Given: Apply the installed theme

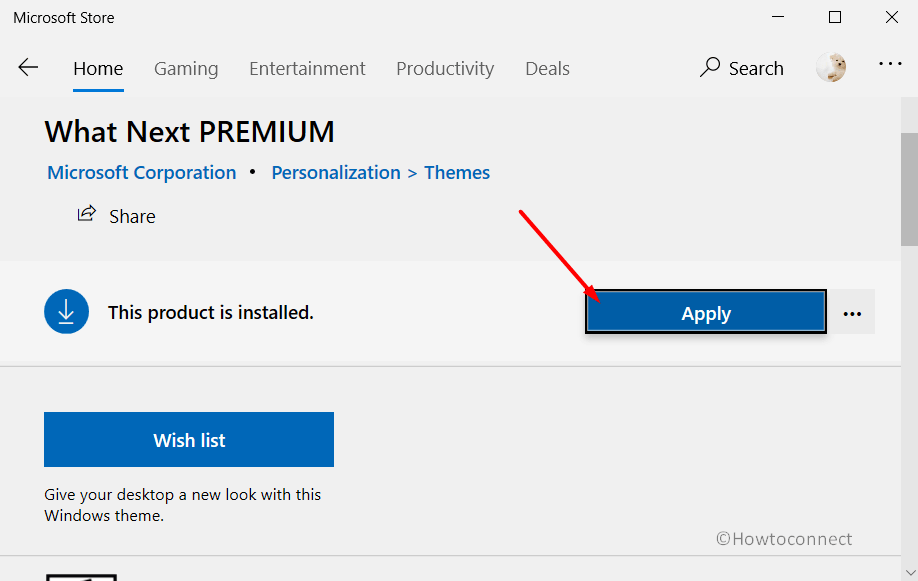Looking at the screenshot, I should tap(705, 312).
